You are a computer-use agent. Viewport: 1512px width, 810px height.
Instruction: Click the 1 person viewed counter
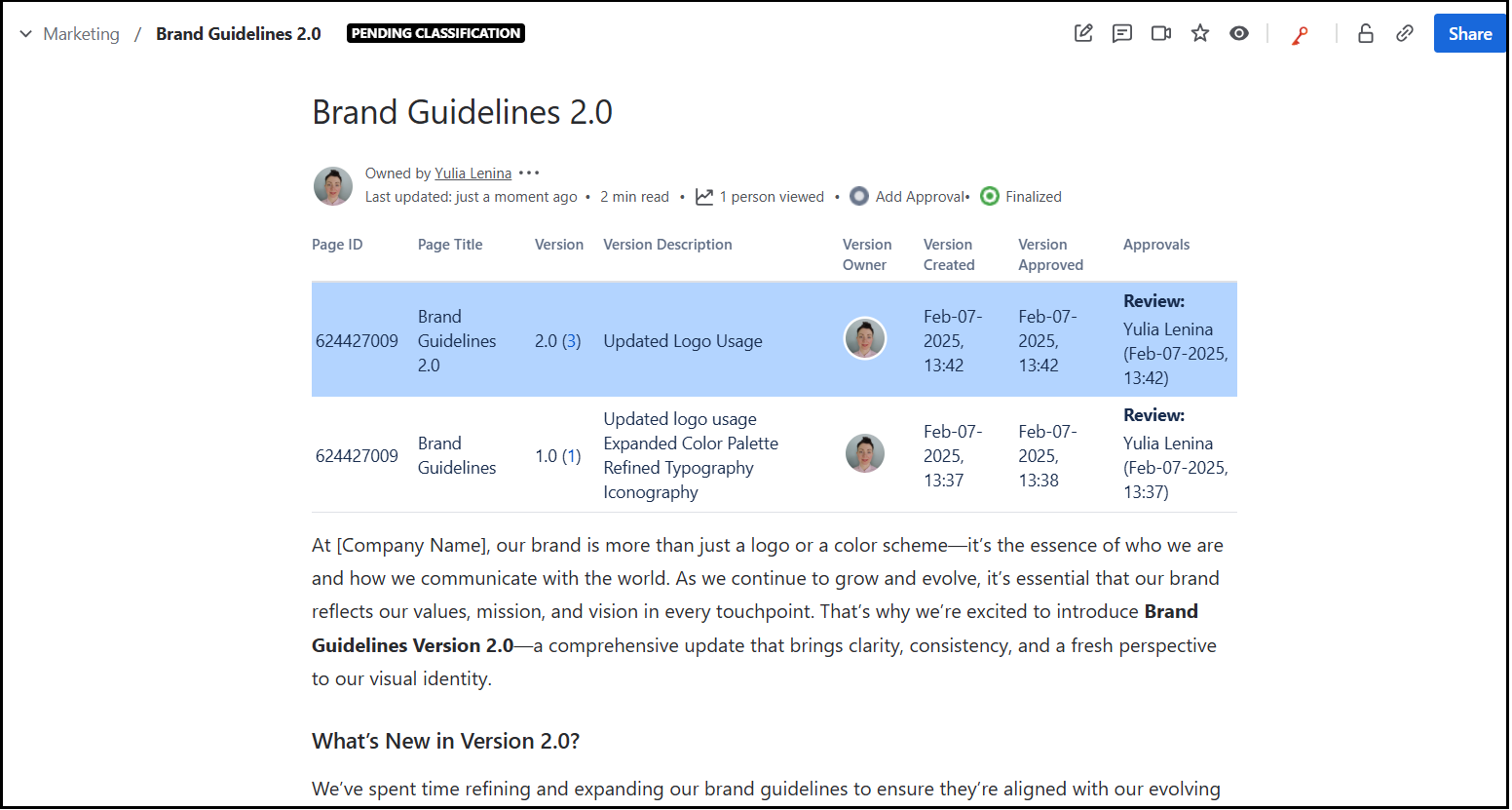point(773,196)
